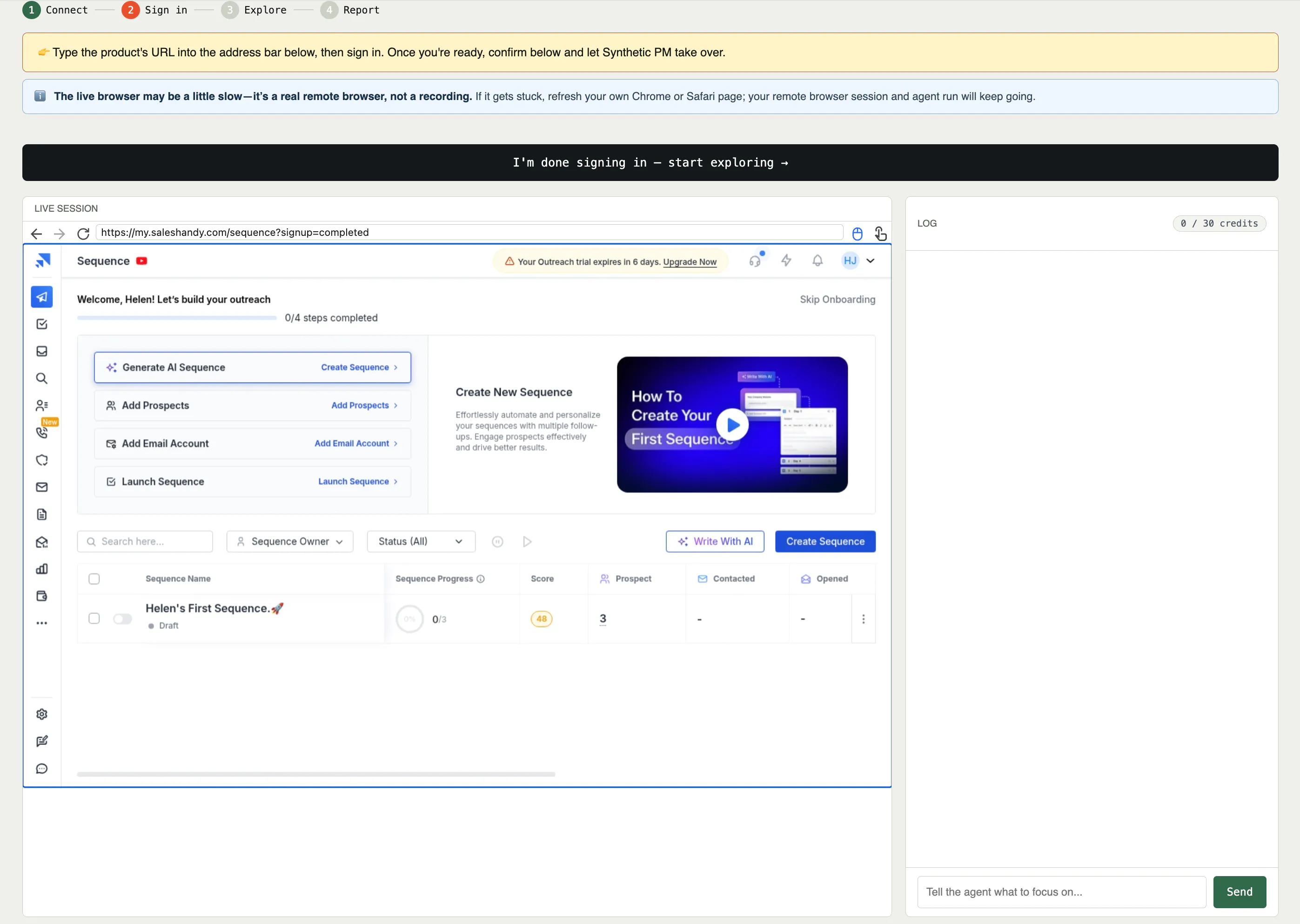Click the Sequence Progress info icon
This screenshot has width=1300, height=924.
pyautogui.click(x=481, y=579)
